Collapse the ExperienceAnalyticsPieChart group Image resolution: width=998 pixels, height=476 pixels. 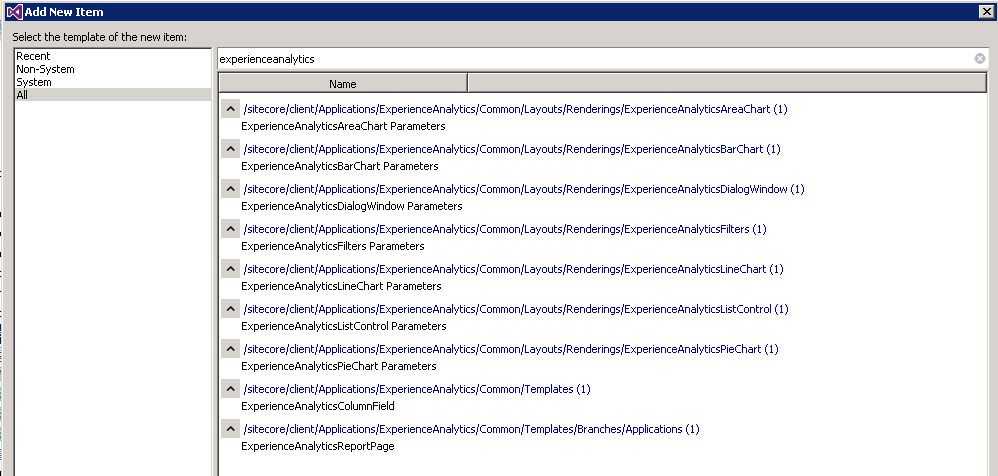pos(230,349)
